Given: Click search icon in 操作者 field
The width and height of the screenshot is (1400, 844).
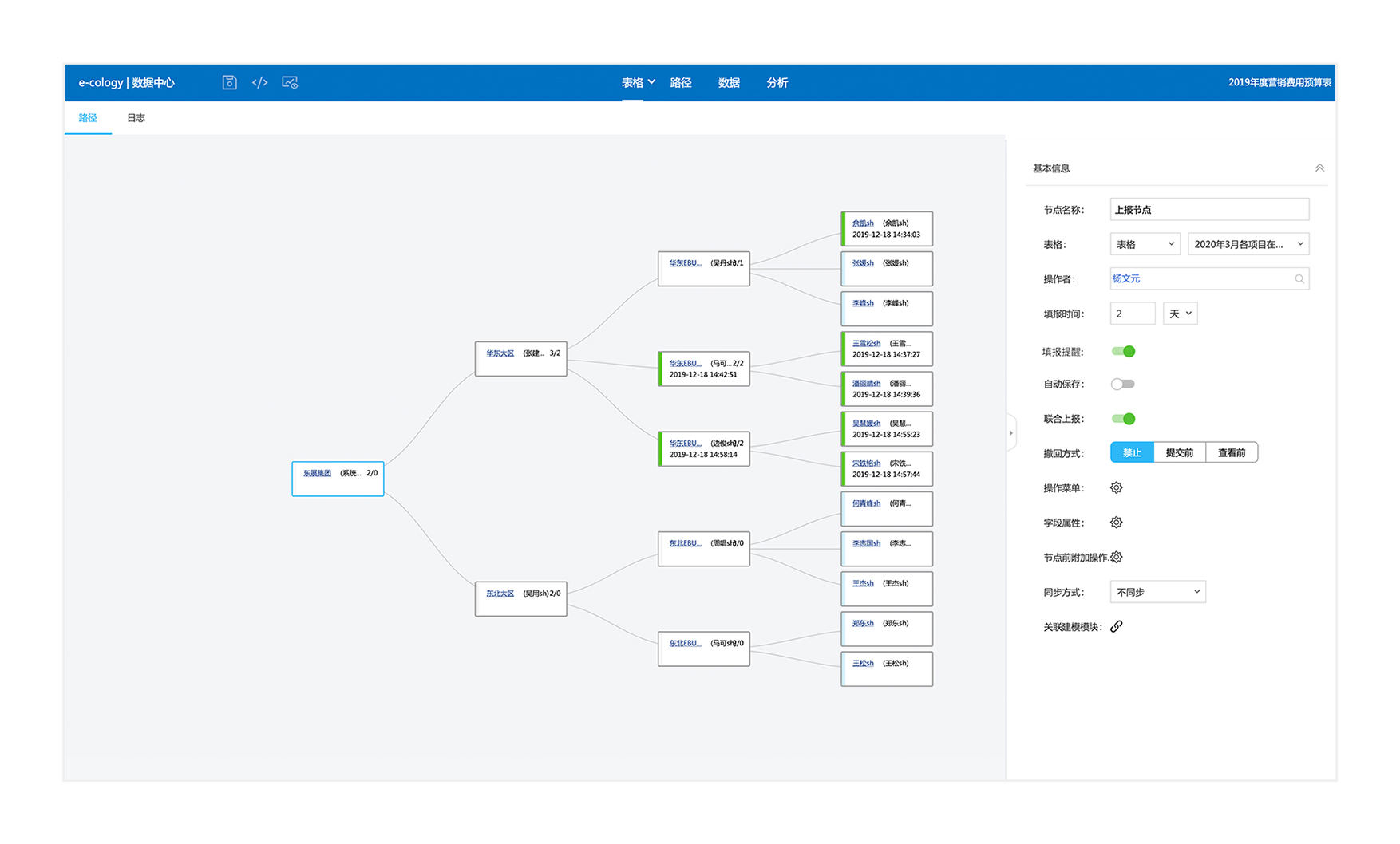Looking at the screenshot, I should (x=1299, y=278).
